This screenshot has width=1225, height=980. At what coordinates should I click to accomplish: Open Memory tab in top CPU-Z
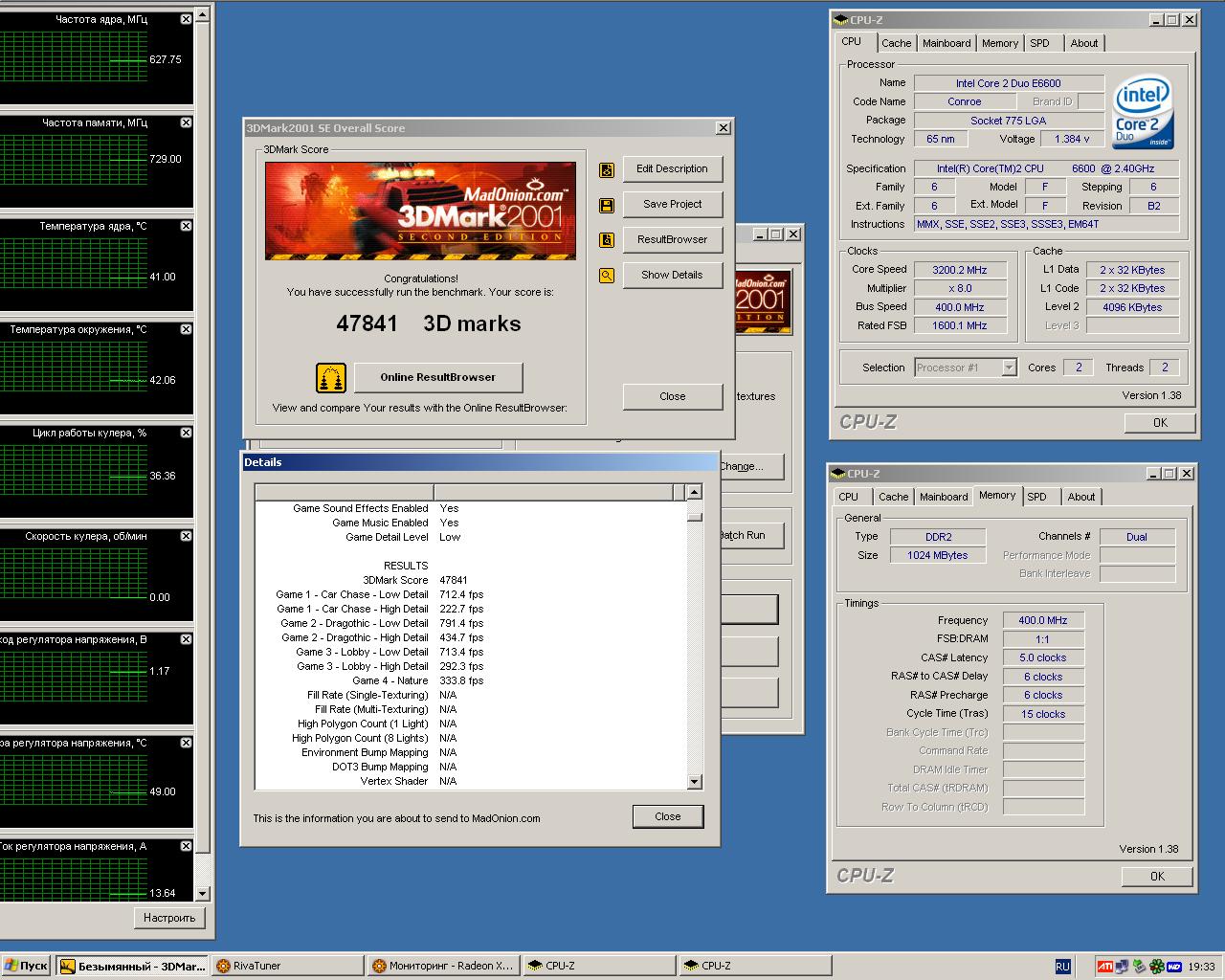click(x=1000, y=43)
